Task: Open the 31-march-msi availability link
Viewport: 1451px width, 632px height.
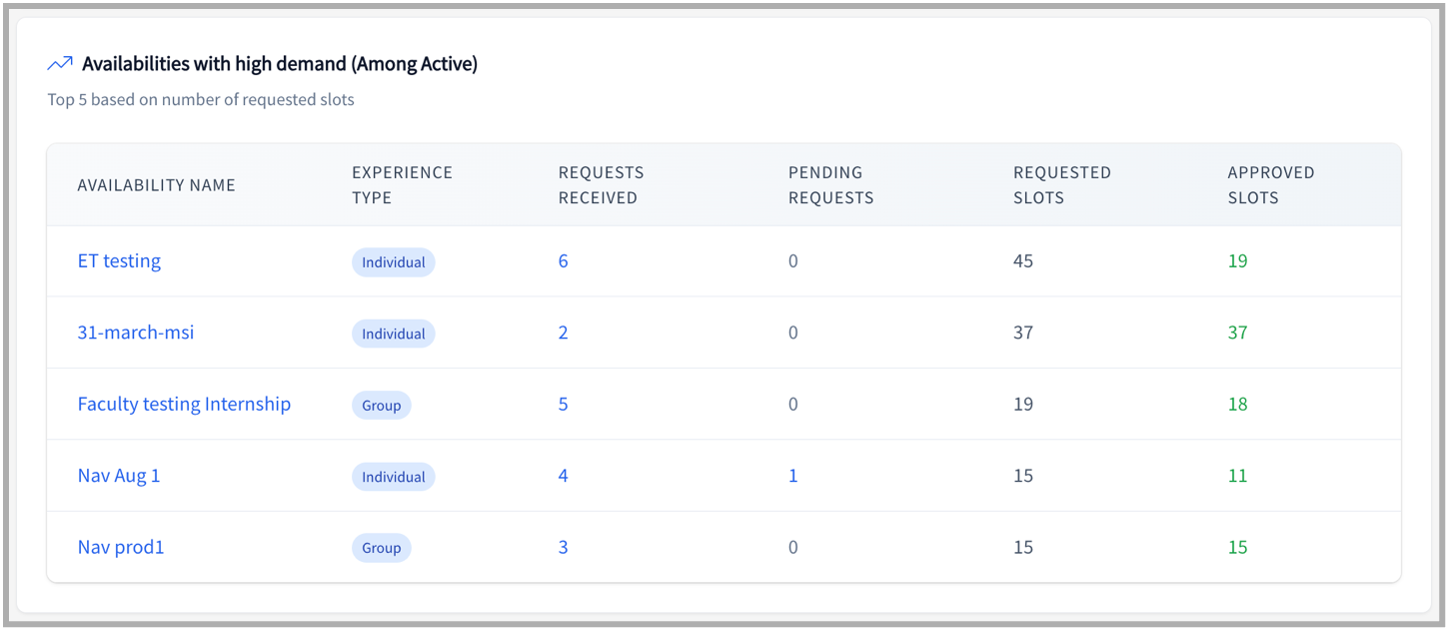Action: point(136,332)
